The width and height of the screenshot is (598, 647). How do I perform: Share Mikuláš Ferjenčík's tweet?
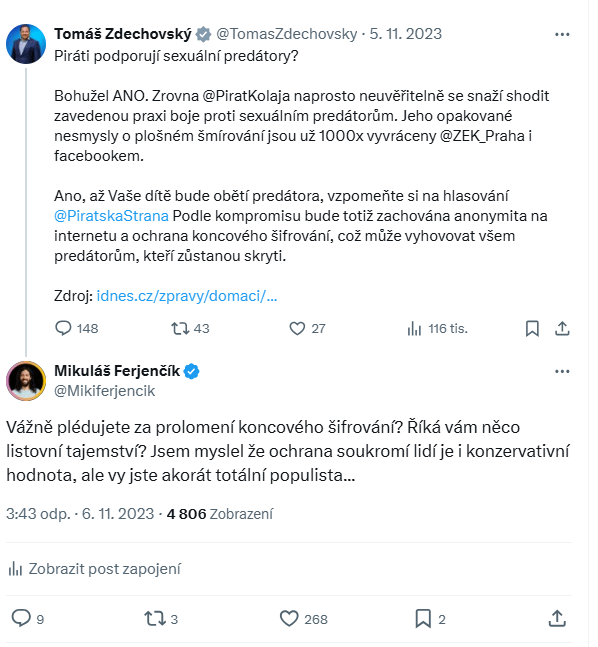pyautogui.click(x=557, y=619)
